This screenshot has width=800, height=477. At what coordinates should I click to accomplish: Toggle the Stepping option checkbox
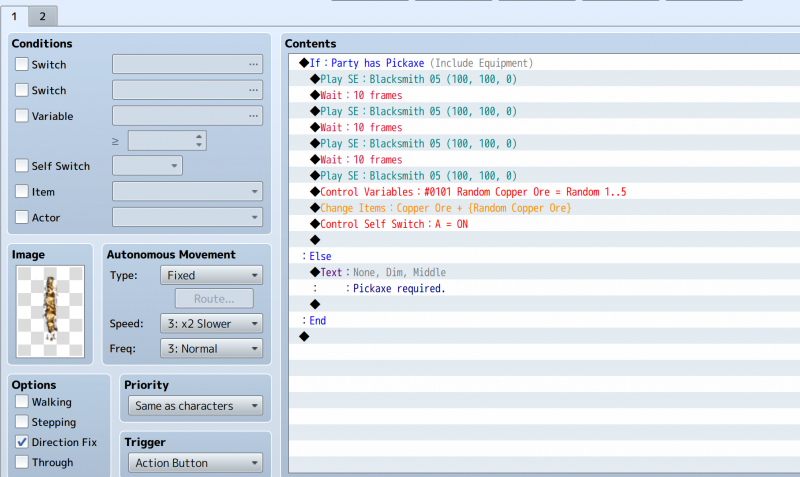click(21, 421)
